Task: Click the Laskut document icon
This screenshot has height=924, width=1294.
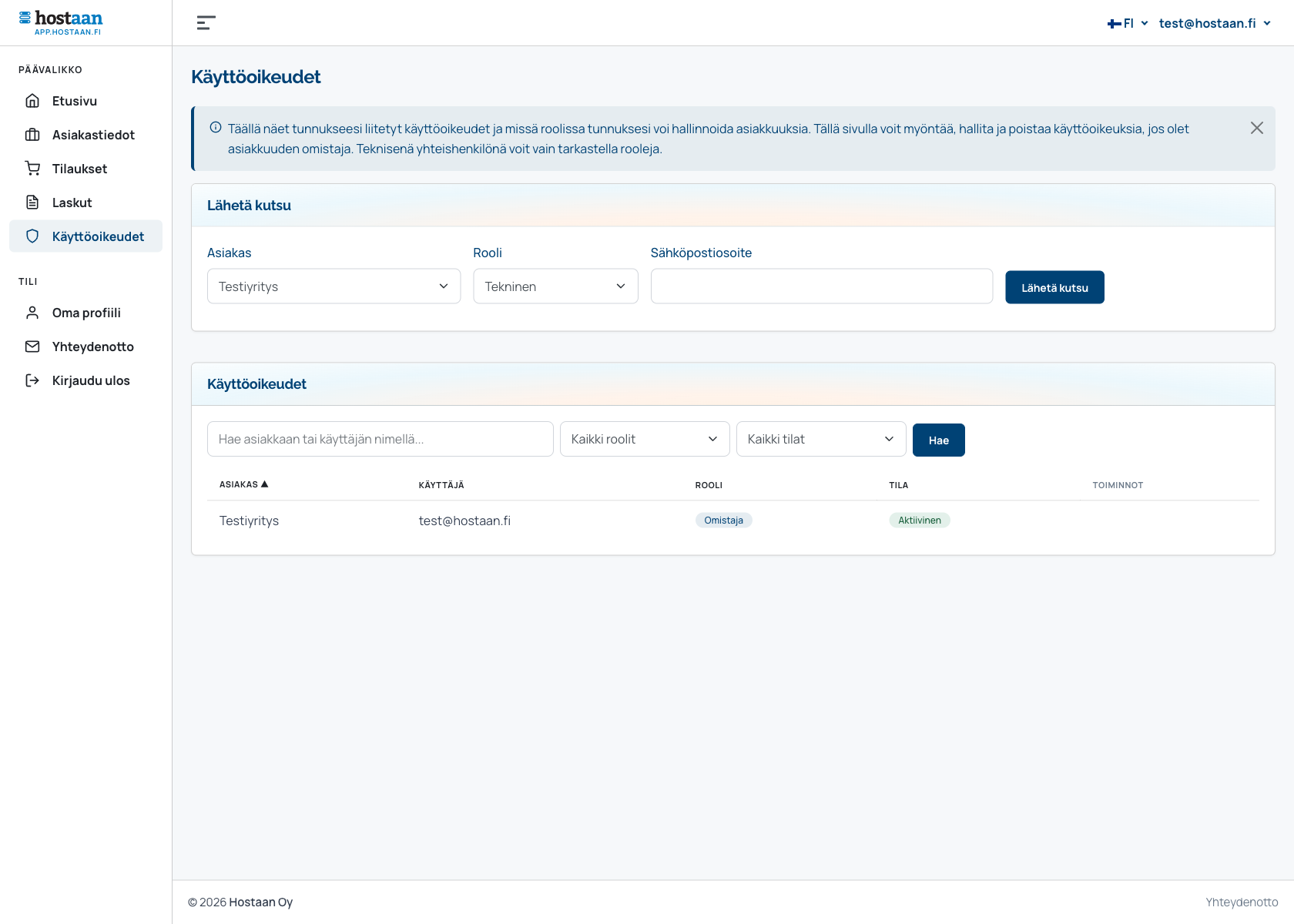Action: click(32, 203)
